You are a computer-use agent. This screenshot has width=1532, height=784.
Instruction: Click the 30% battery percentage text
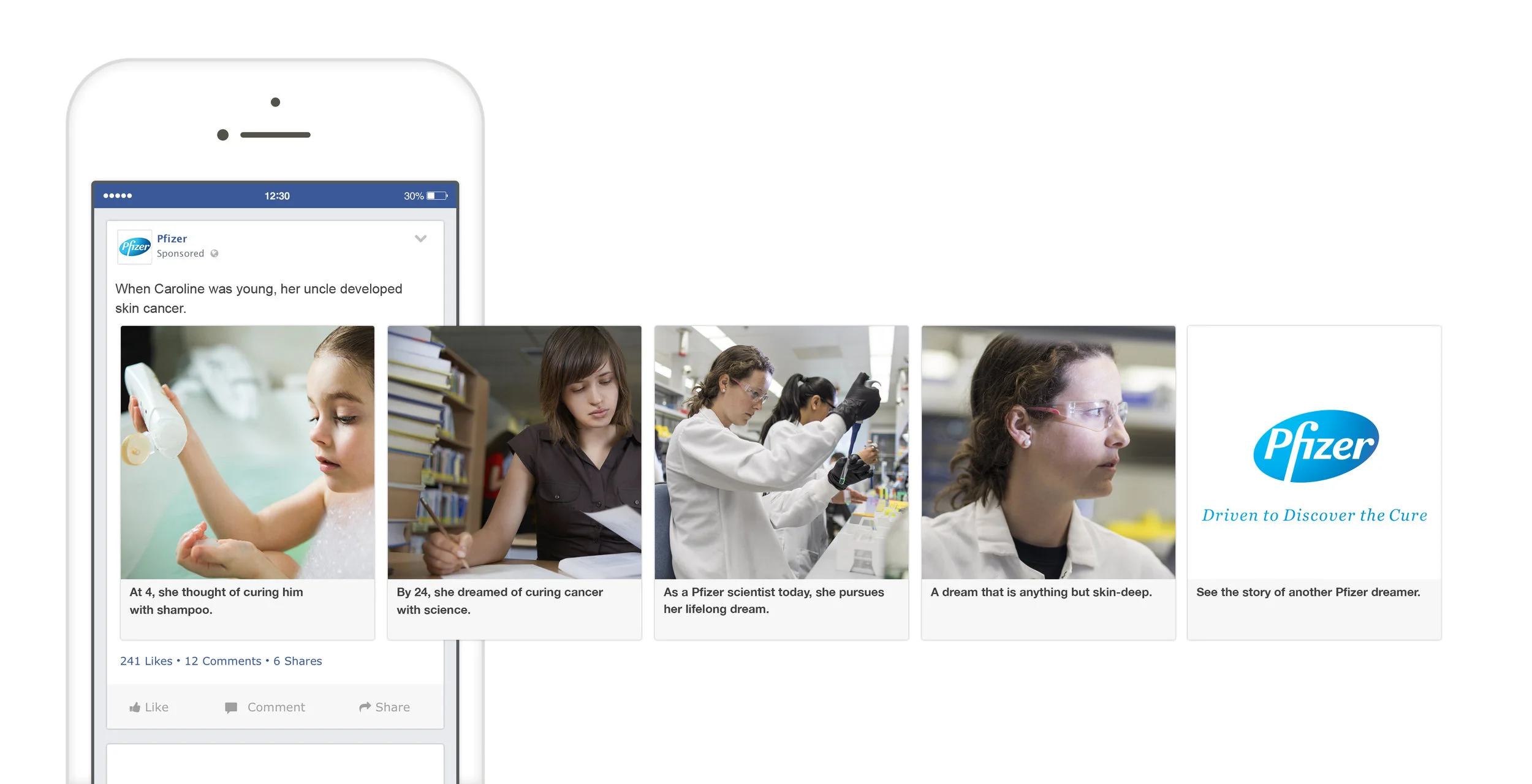coord(414,196)
